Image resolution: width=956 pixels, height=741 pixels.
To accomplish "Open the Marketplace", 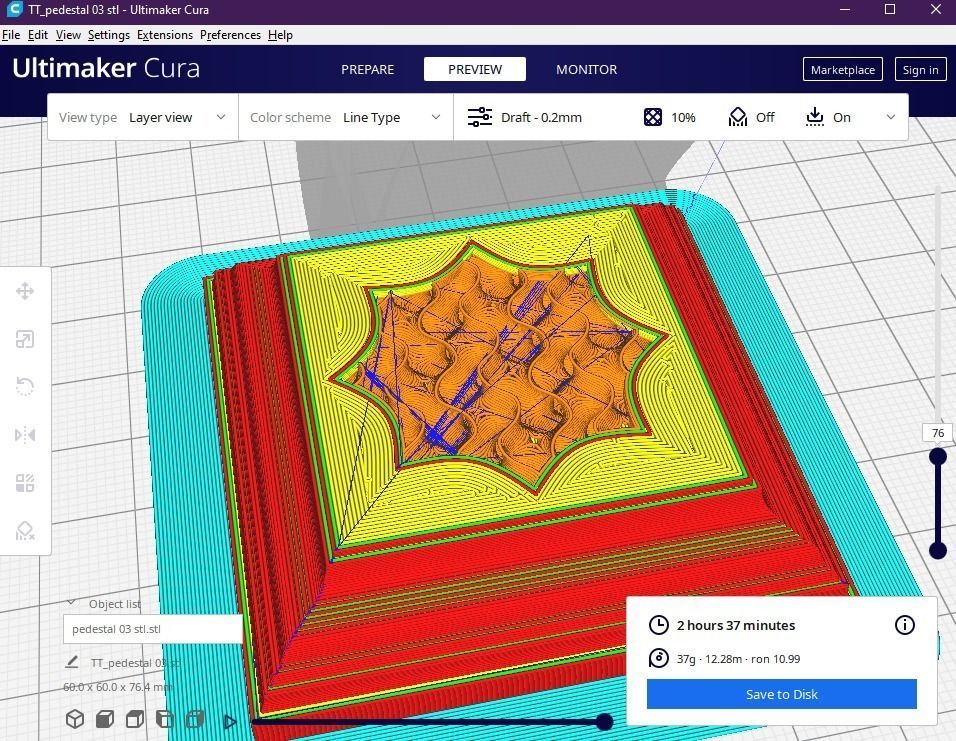I will [843, 70].
